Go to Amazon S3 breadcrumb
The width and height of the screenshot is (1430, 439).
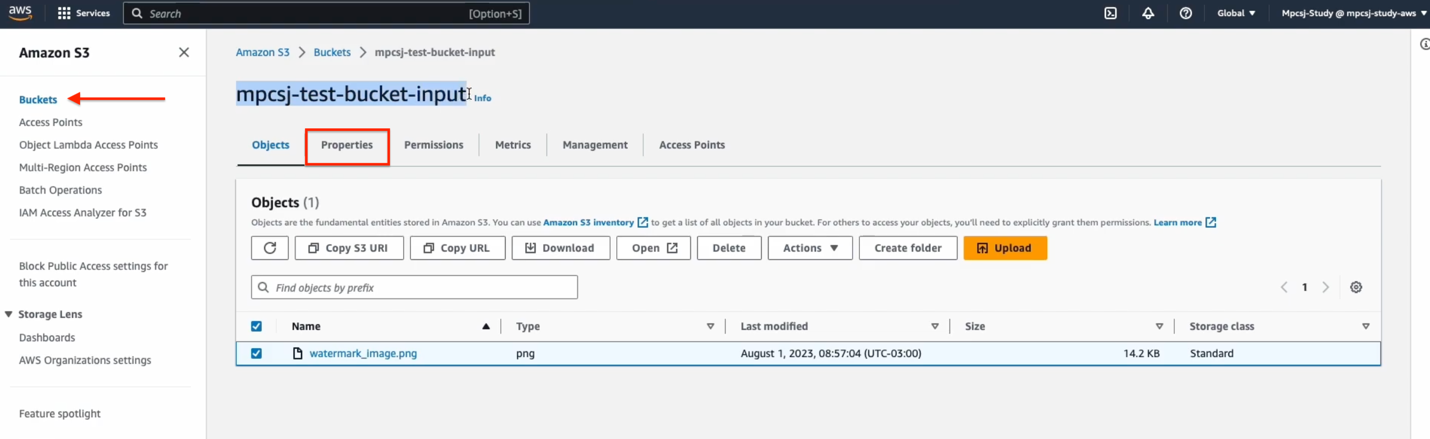coord(262,52)
